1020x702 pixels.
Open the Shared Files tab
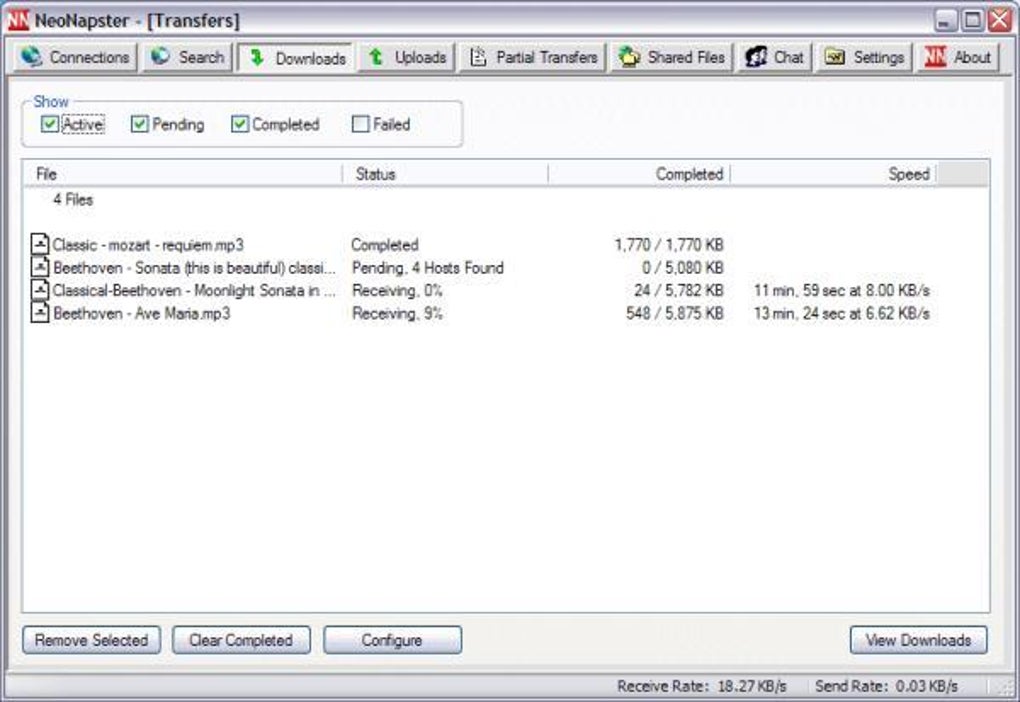[x=672, y=57]
